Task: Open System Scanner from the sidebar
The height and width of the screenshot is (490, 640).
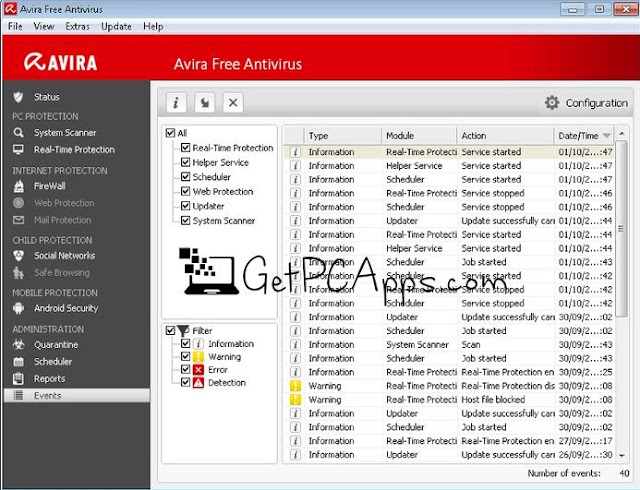Action: point(65,132)
